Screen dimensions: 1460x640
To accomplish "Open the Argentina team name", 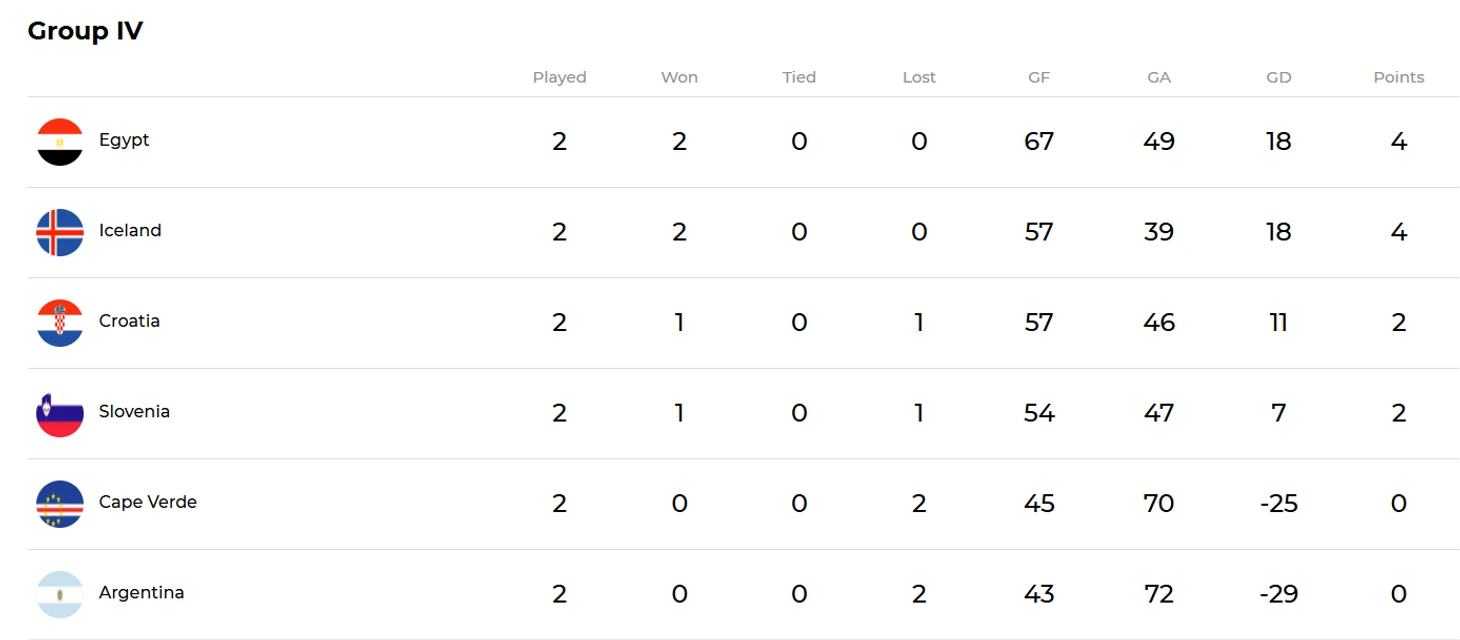I will 141,592.
